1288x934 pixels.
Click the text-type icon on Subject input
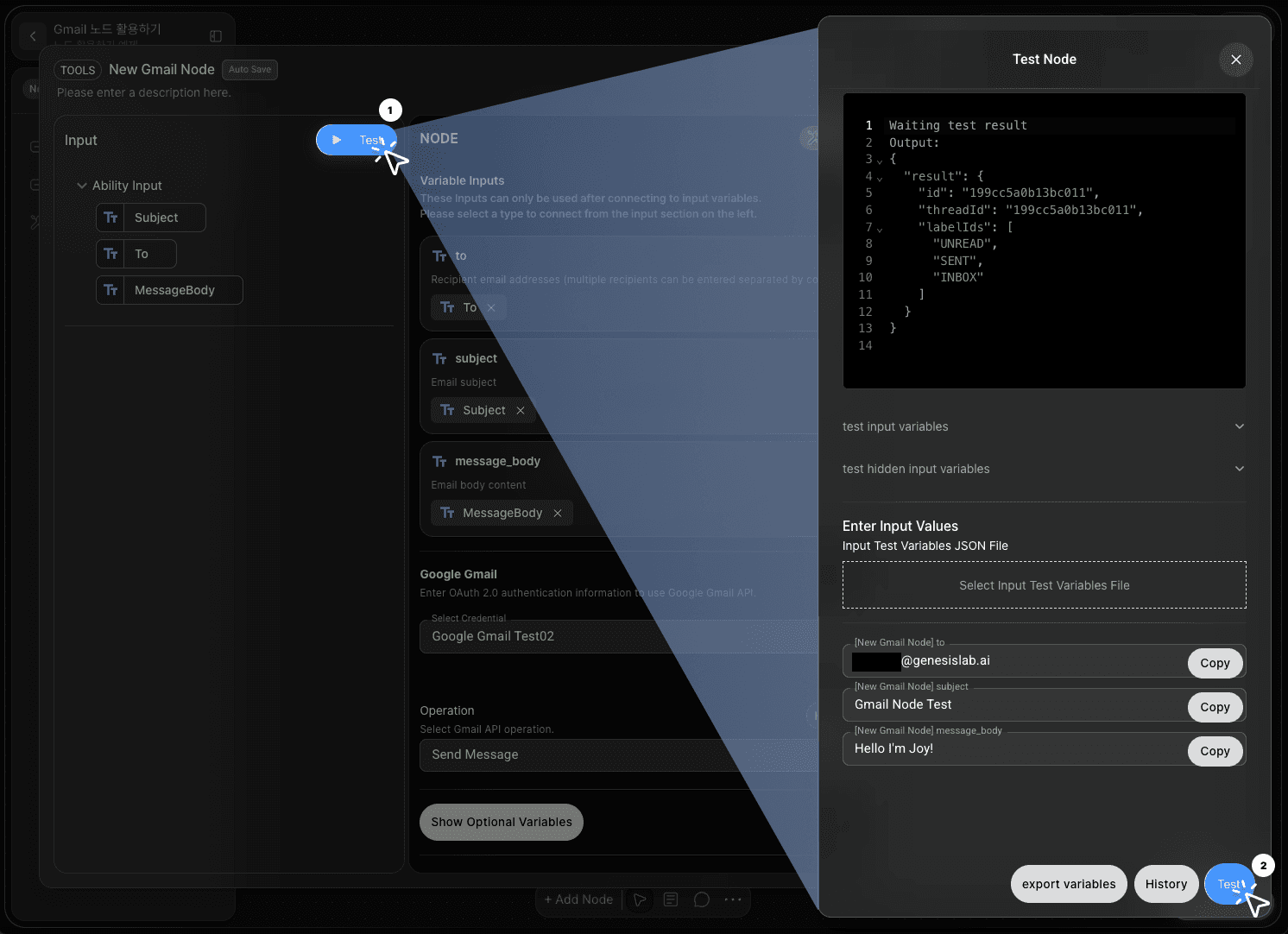[x=110, y=218]
